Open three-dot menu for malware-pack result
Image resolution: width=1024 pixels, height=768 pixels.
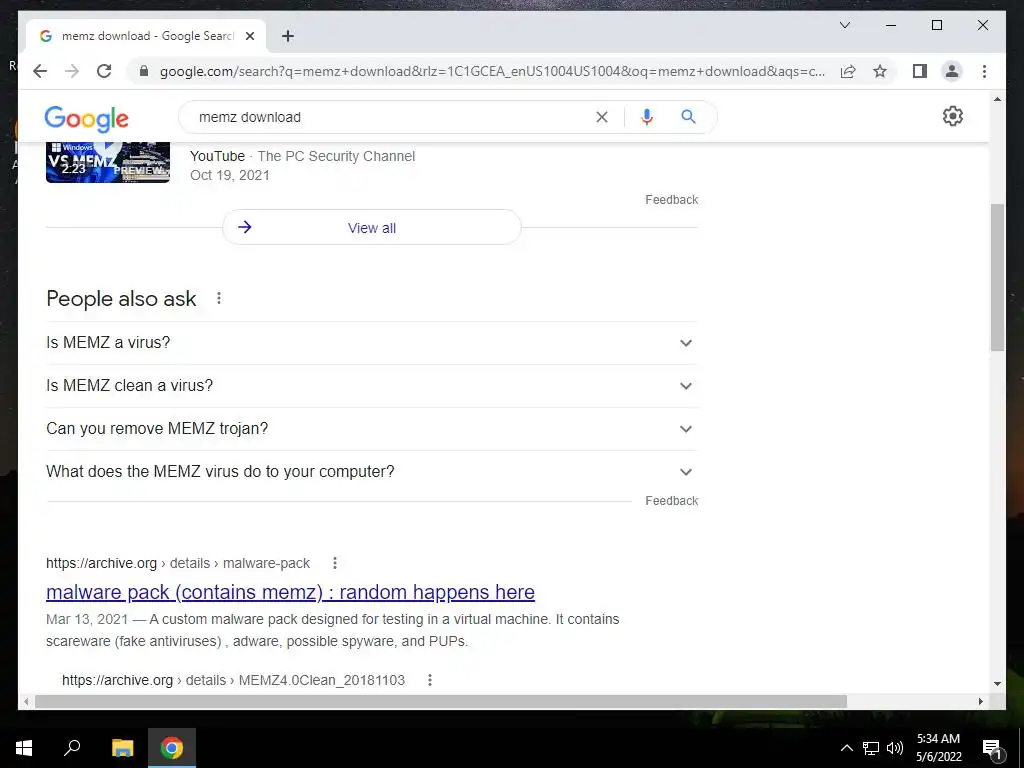[x=334, y=563]
